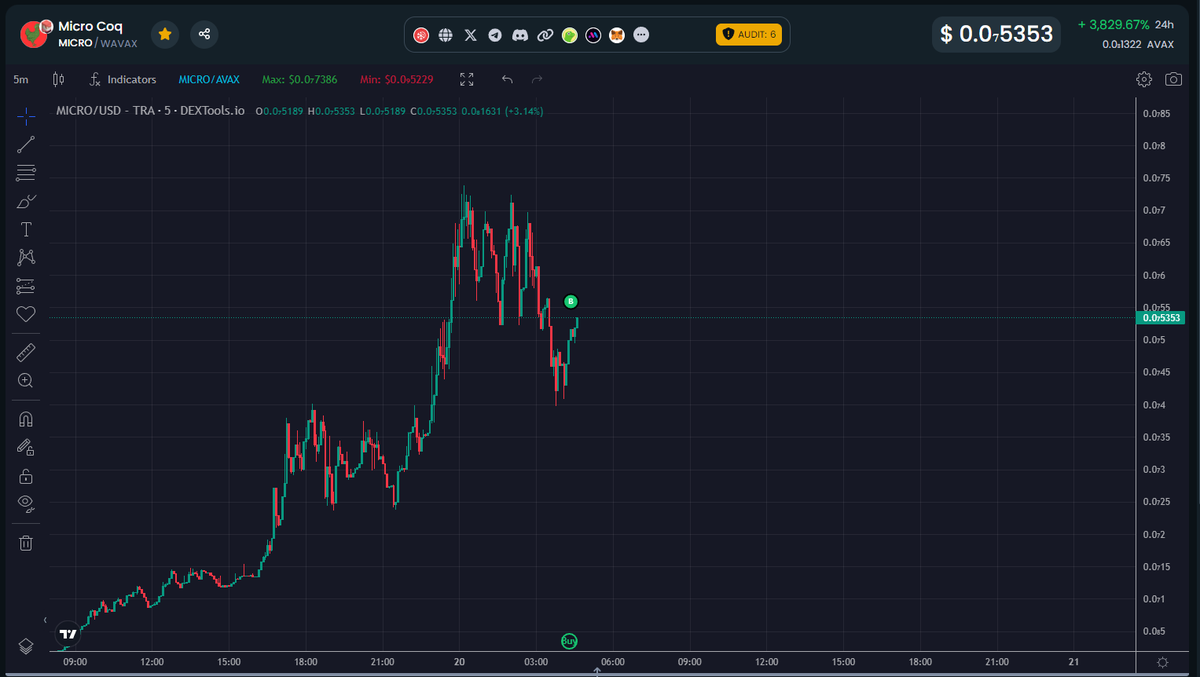The width and height of the screenshot is (1200, 677).
Task: Select the trend line drawing tool
Action: (25, 144)
